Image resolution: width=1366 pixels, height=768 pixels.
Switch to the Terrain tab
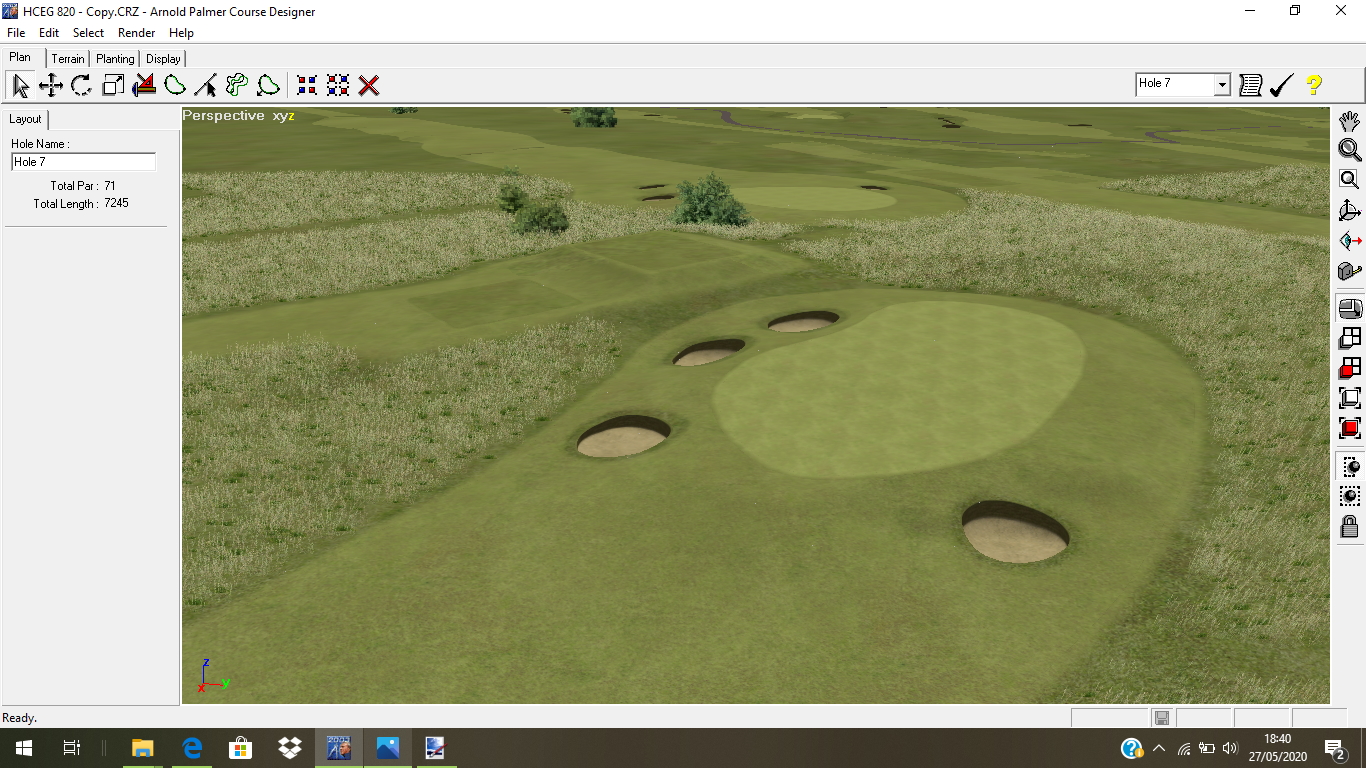click(69, 59)
